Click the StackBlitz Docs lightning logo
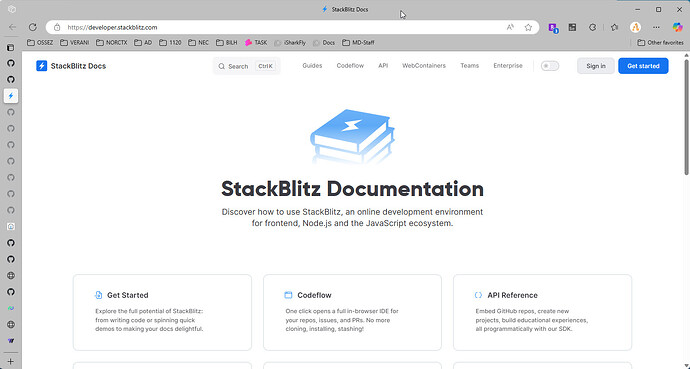Viewport: 690px width, 369px height. [41, 66]
